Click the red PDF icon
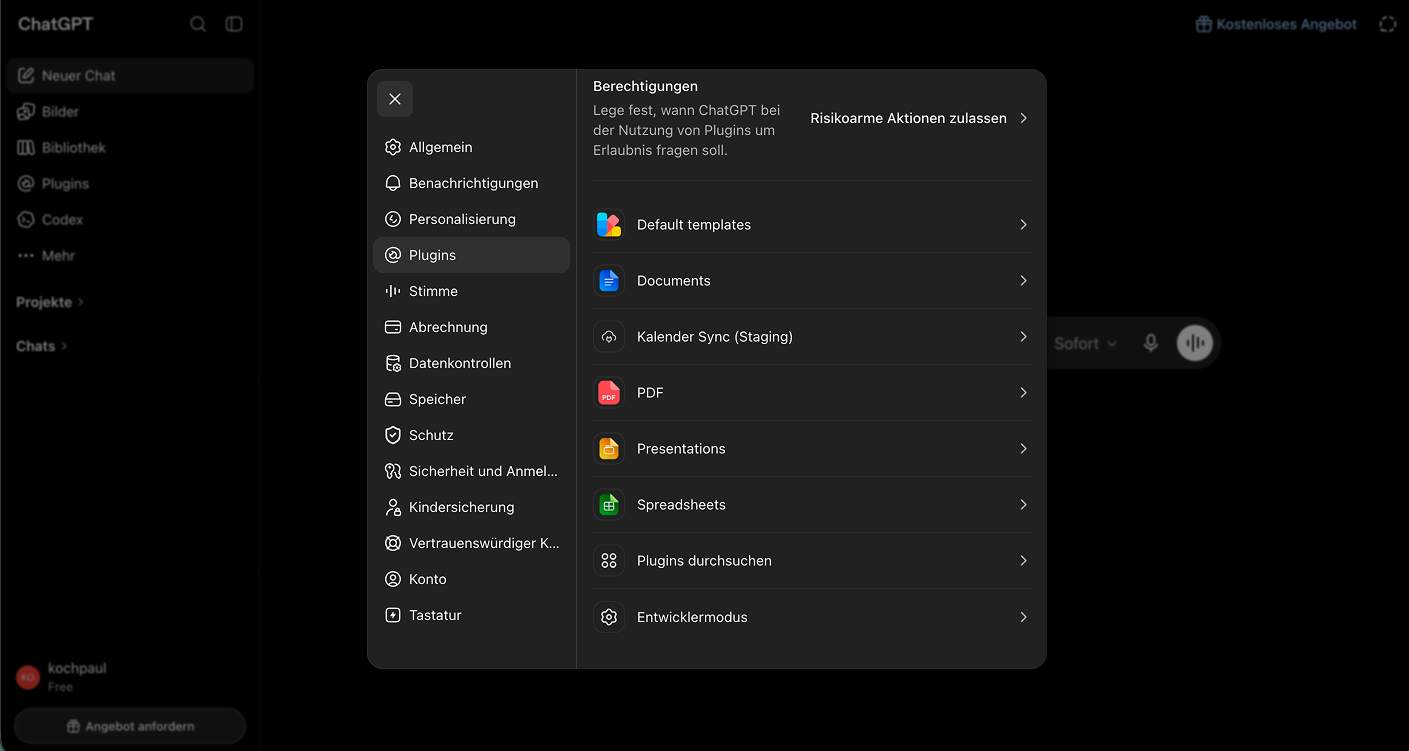 coord(609,393)
